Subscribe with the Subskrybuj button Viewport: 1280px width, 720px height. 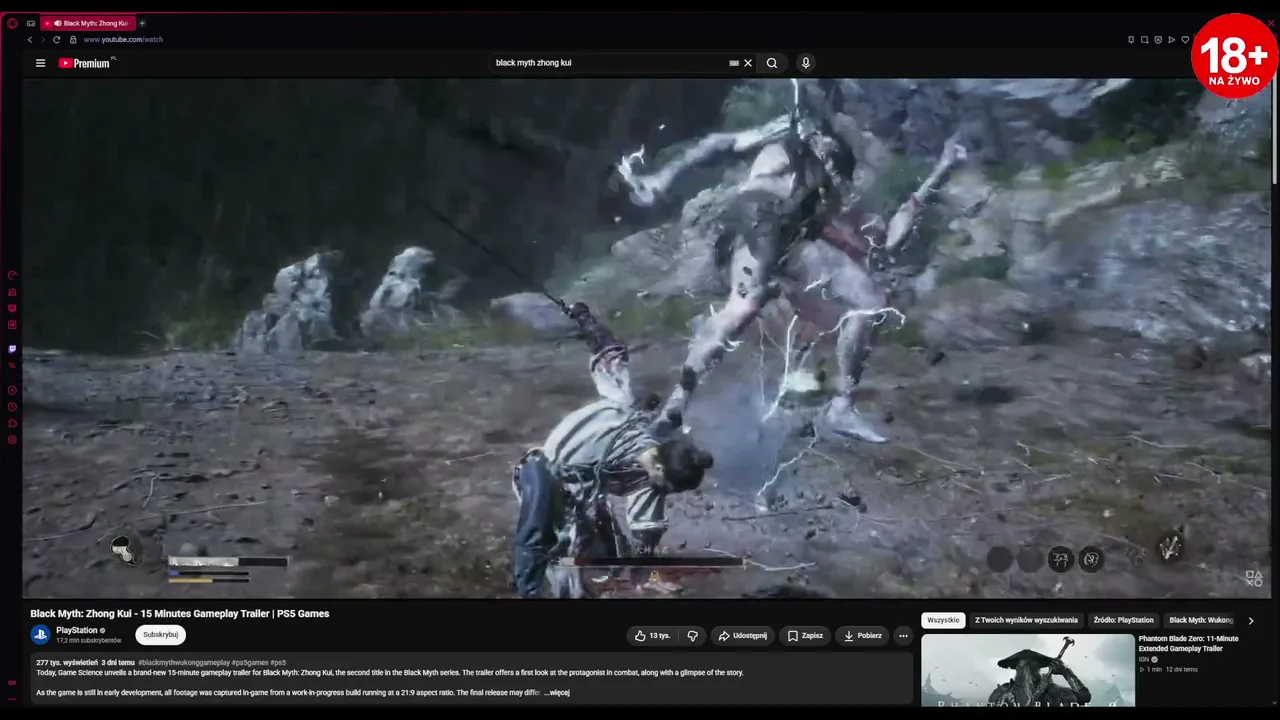coord(160,634)
